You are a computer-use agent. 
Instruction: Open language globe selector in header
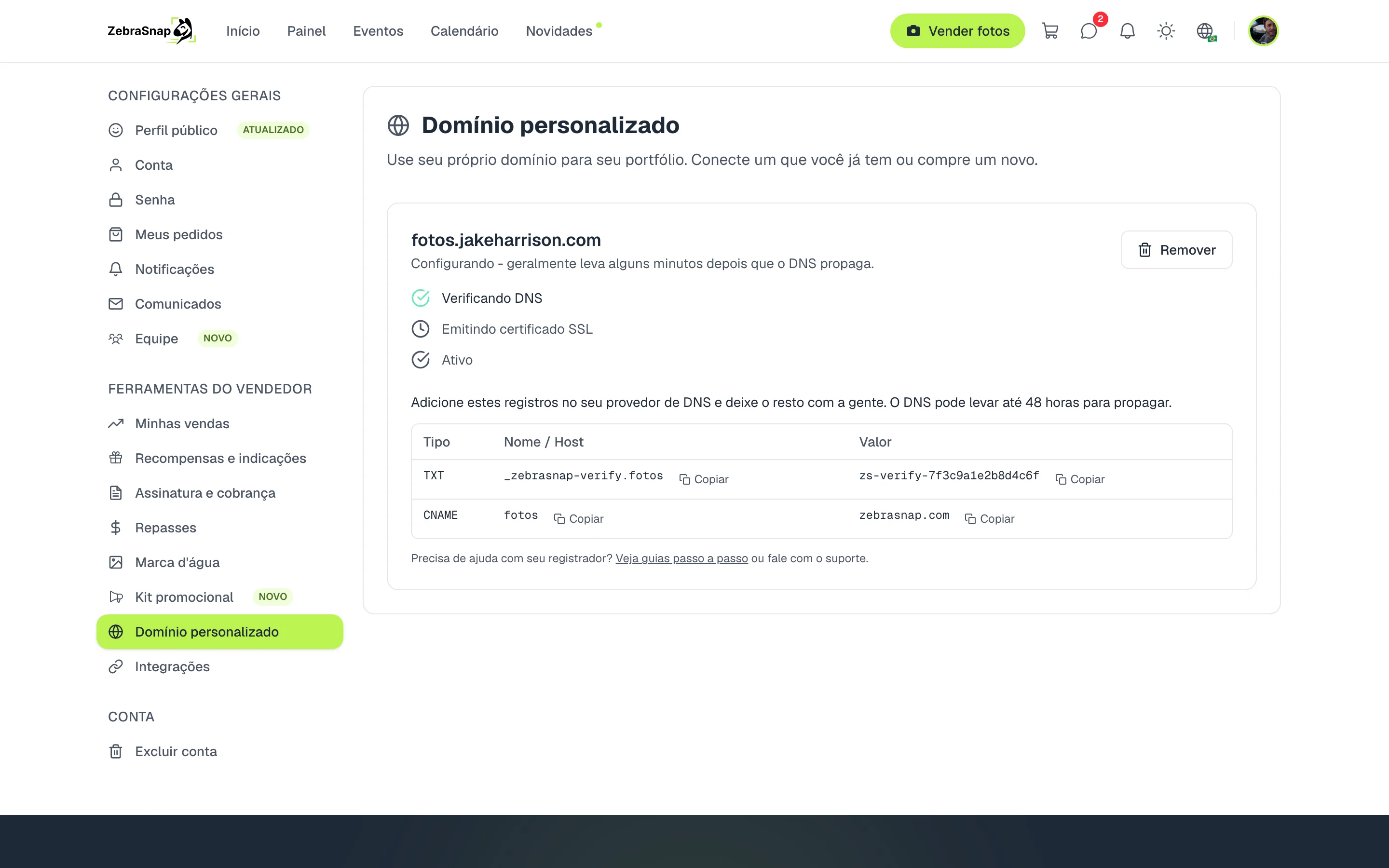click(1205, 31)
